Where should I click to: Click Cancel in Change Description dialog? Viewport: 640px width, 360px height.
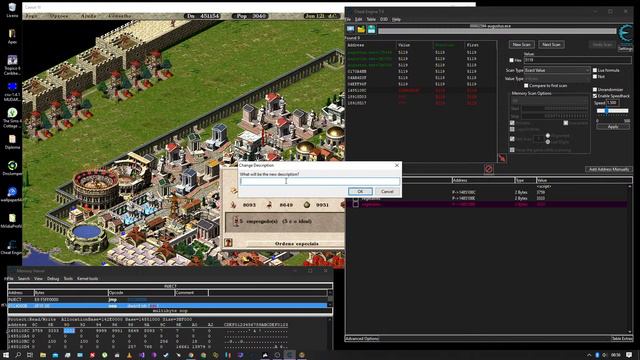click(387, 191)
